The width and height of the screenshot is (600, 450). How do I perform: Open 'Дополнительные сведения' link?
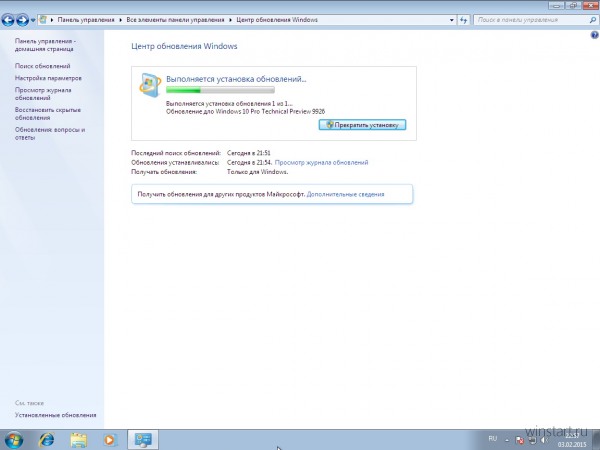pyautogui.click(x=345, y=194)
